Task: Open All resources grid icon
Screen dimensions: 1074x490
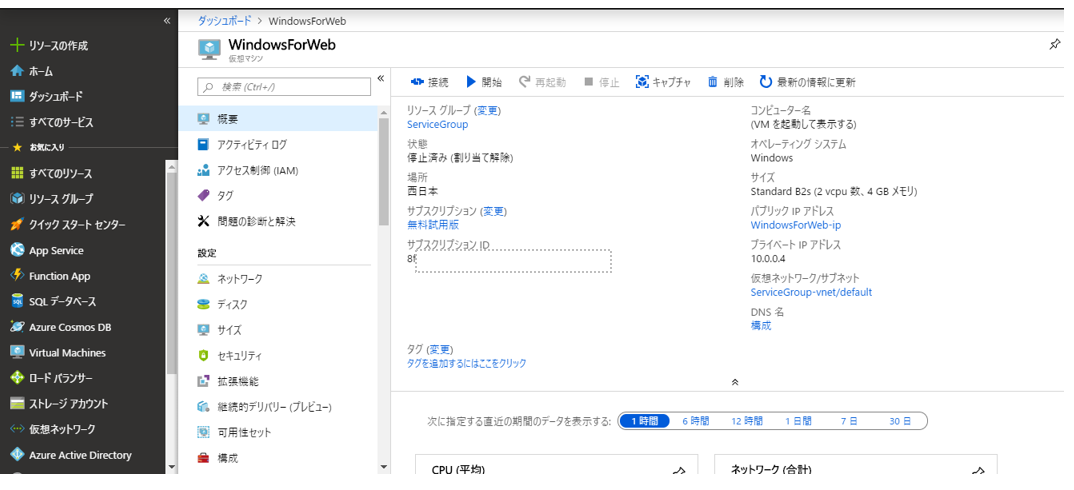Action: (18, 173)
